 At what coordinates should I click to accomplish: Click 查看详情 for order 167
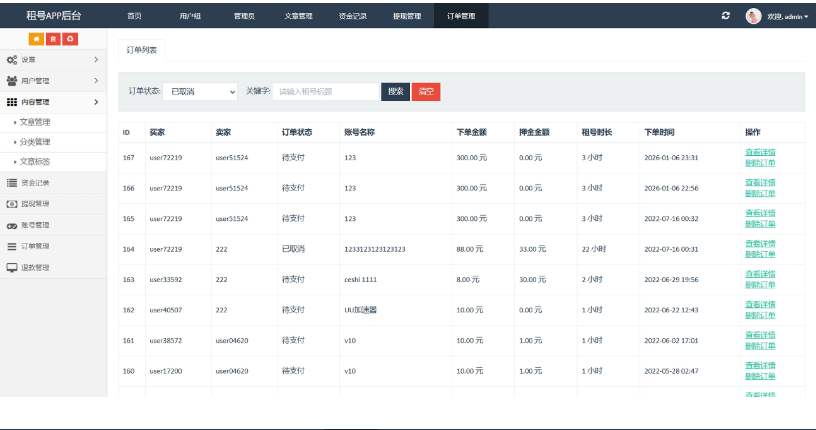tap(760, 152)
